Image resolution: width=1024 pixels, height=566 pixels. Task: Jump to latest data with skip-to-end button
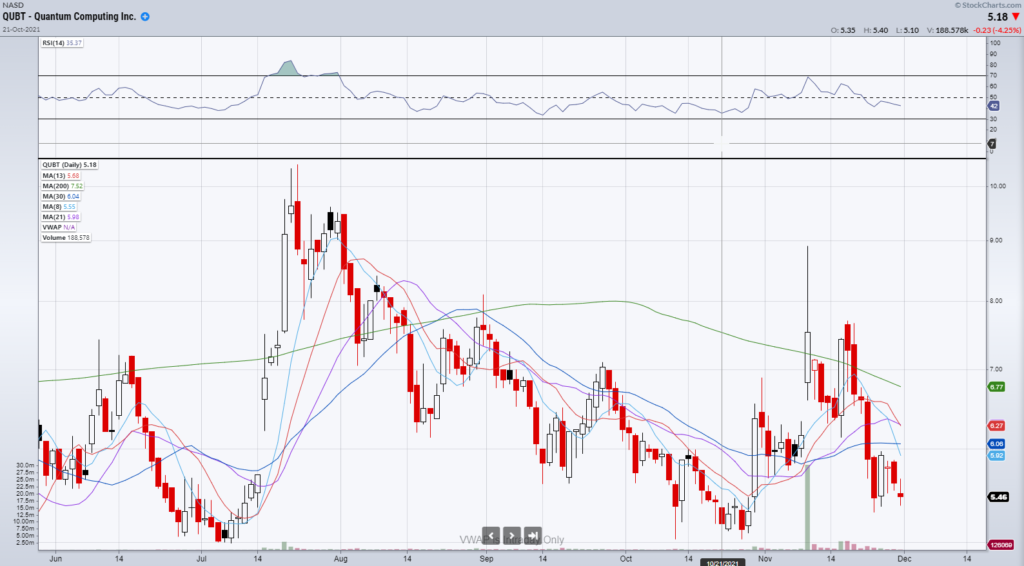tap(532, 535)
